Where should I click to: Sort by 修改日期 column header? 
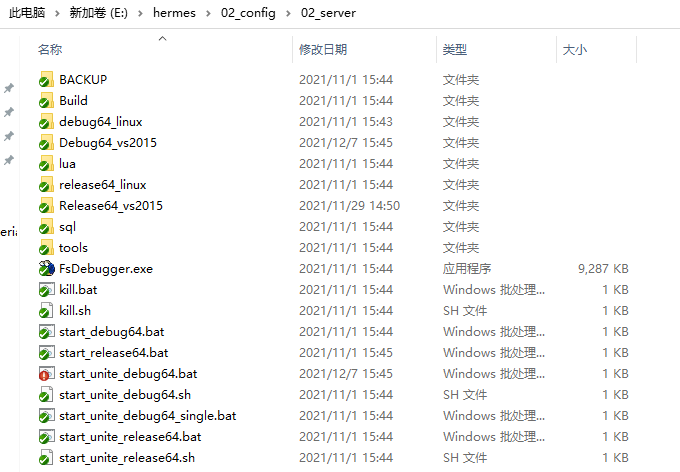coord(323,49)
